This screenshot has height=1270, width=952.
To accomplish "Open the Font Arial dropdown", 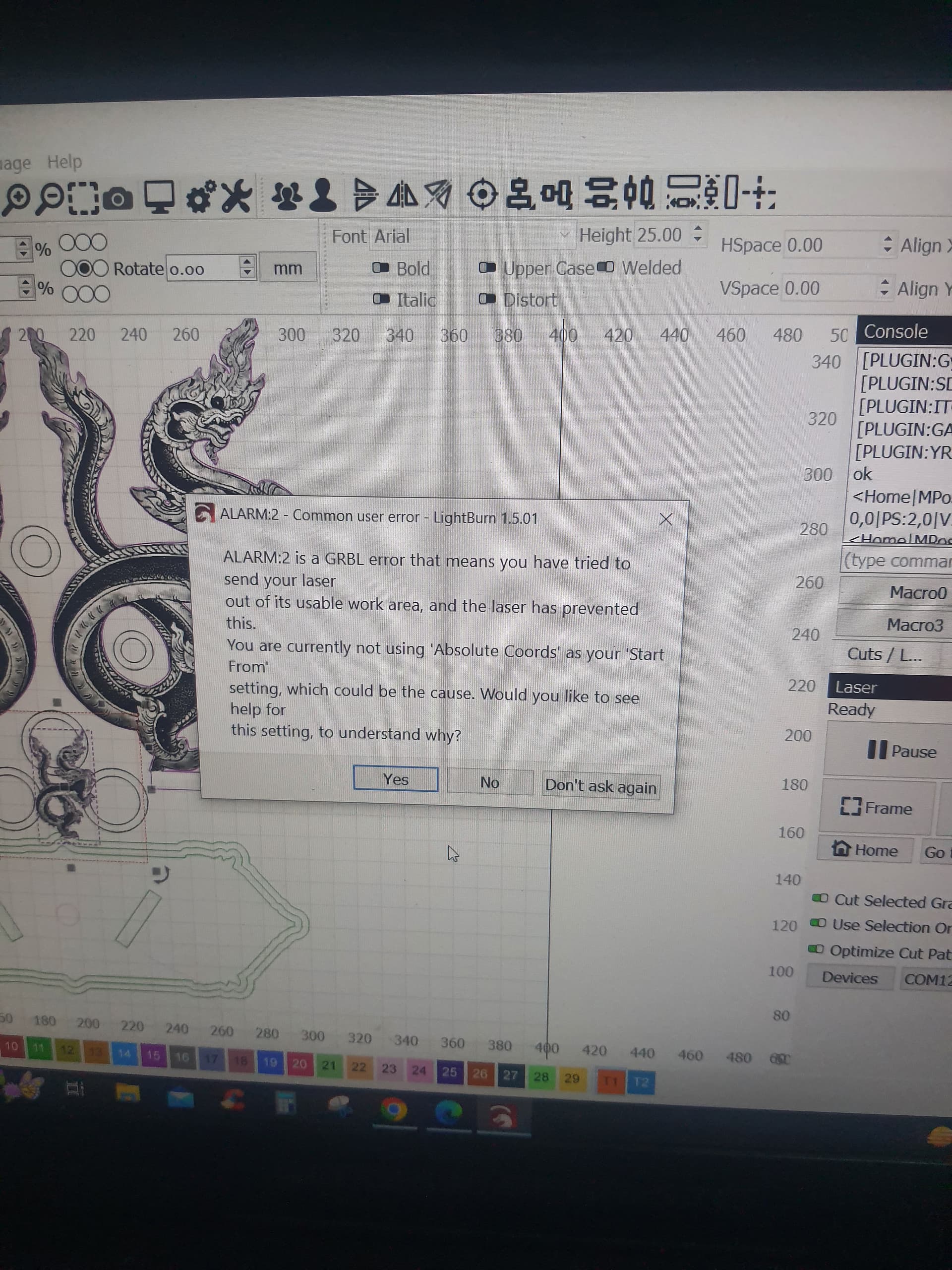I will tap(472, 236).
